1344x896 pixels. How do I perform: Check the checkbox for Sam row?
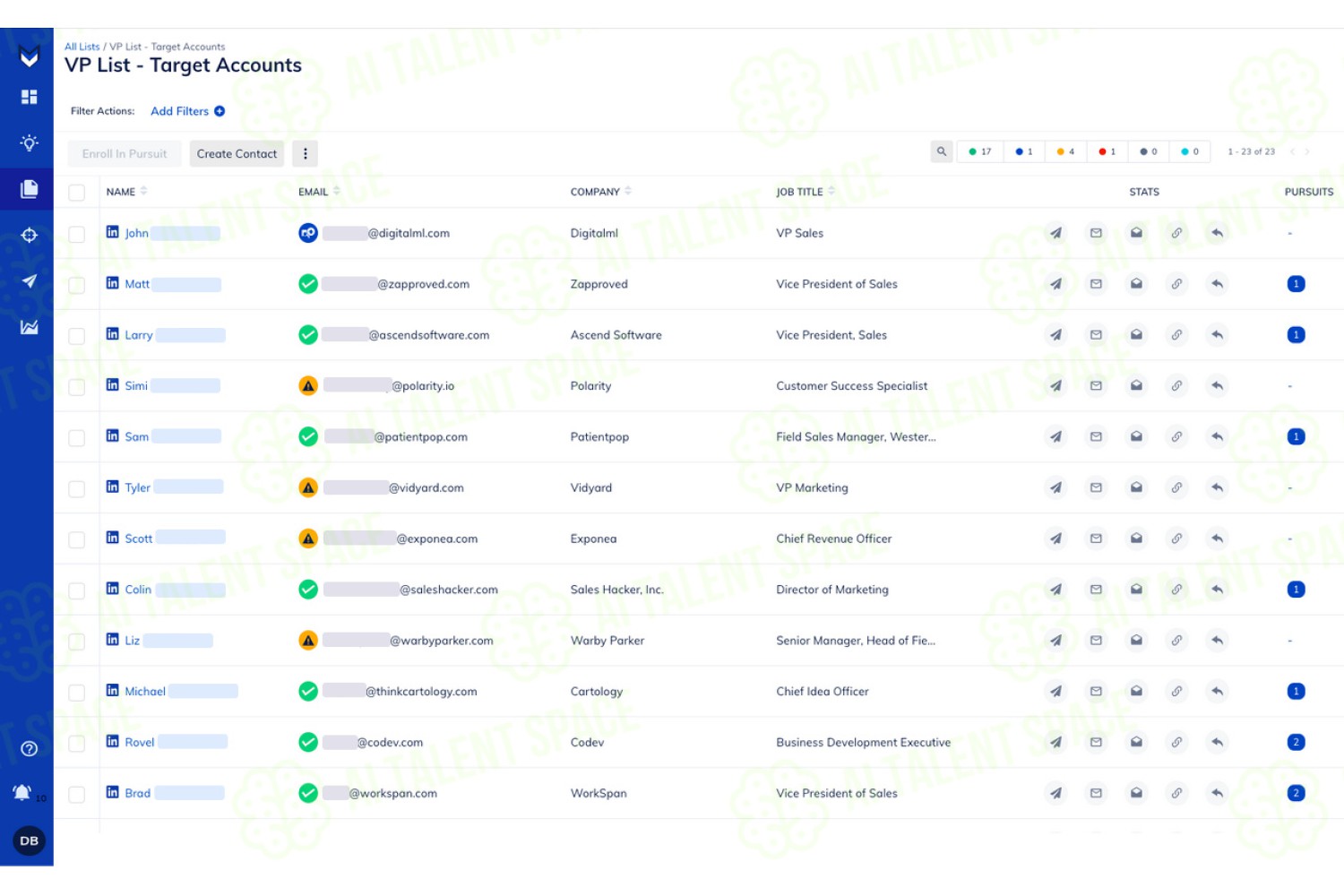(x=77, y=438)
